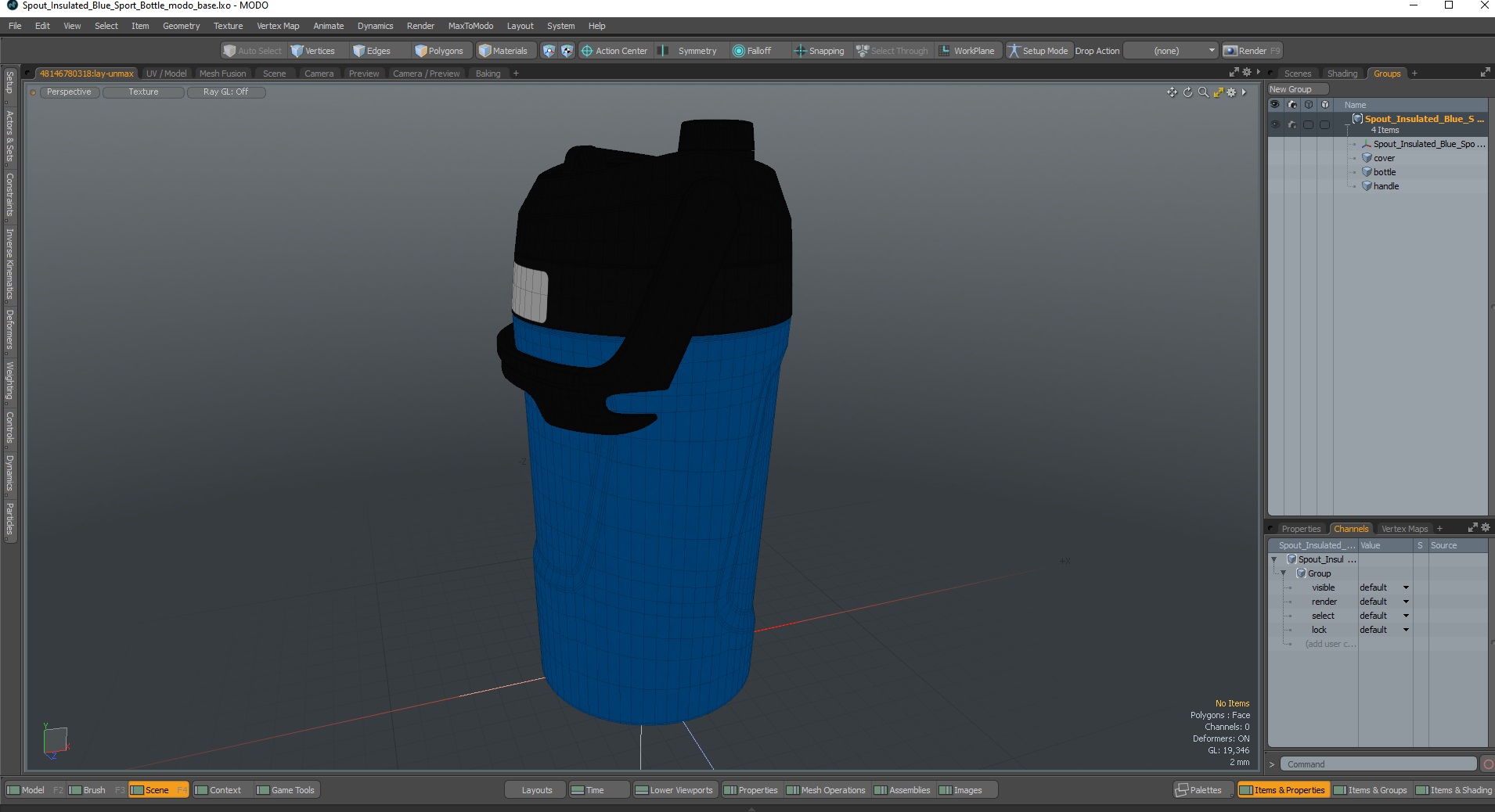Viewport: 1495px width, 812px height.
Task: Click the 'bottle' mesh cube icon
Action: (x=1367, y=172)
